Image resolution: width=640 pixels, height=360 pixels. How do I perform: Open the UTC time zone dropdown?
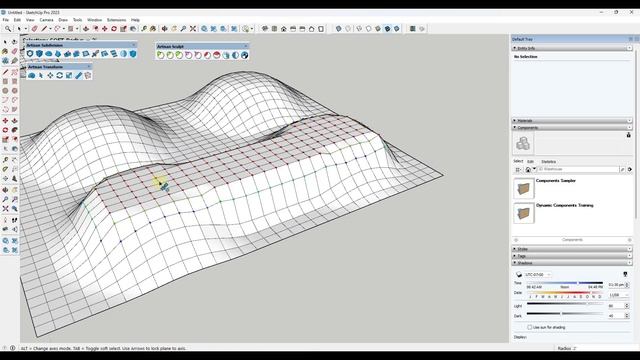coord(538,275)
